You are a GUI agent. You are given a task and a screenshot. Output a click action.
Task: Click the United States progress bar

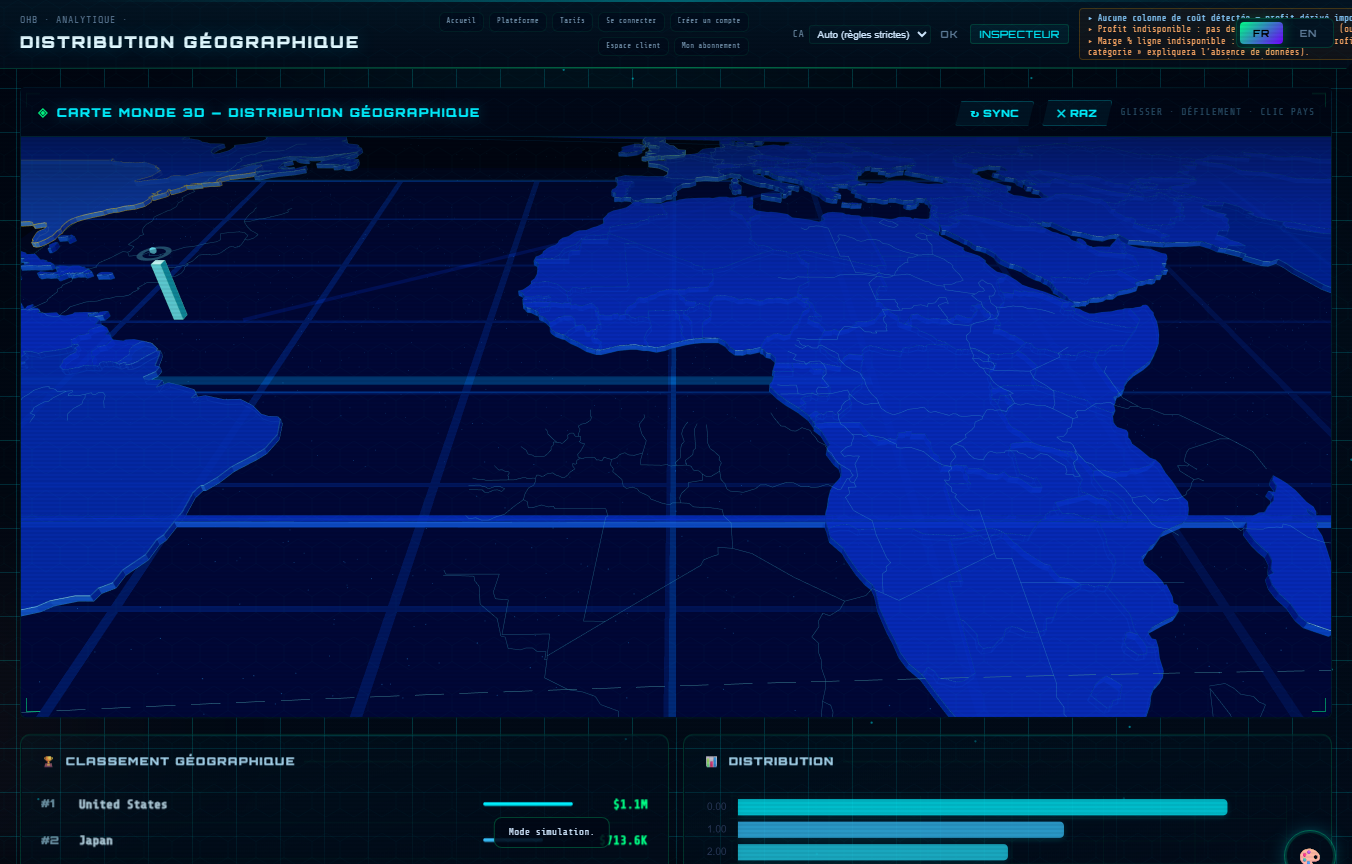click(528, 804)
